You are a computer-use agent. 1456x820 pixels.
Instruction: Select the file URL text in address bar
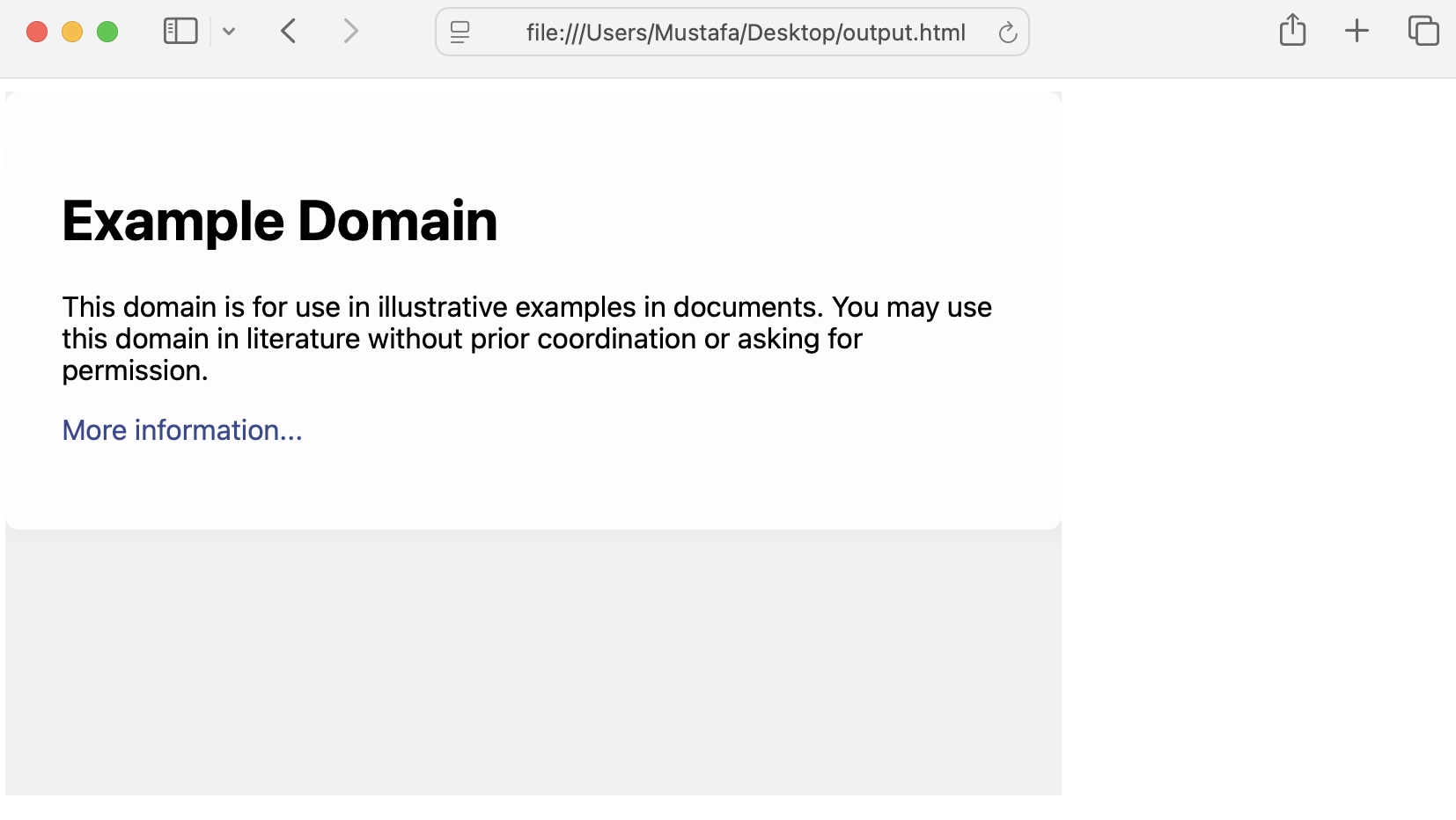click(x=744, y=33)
